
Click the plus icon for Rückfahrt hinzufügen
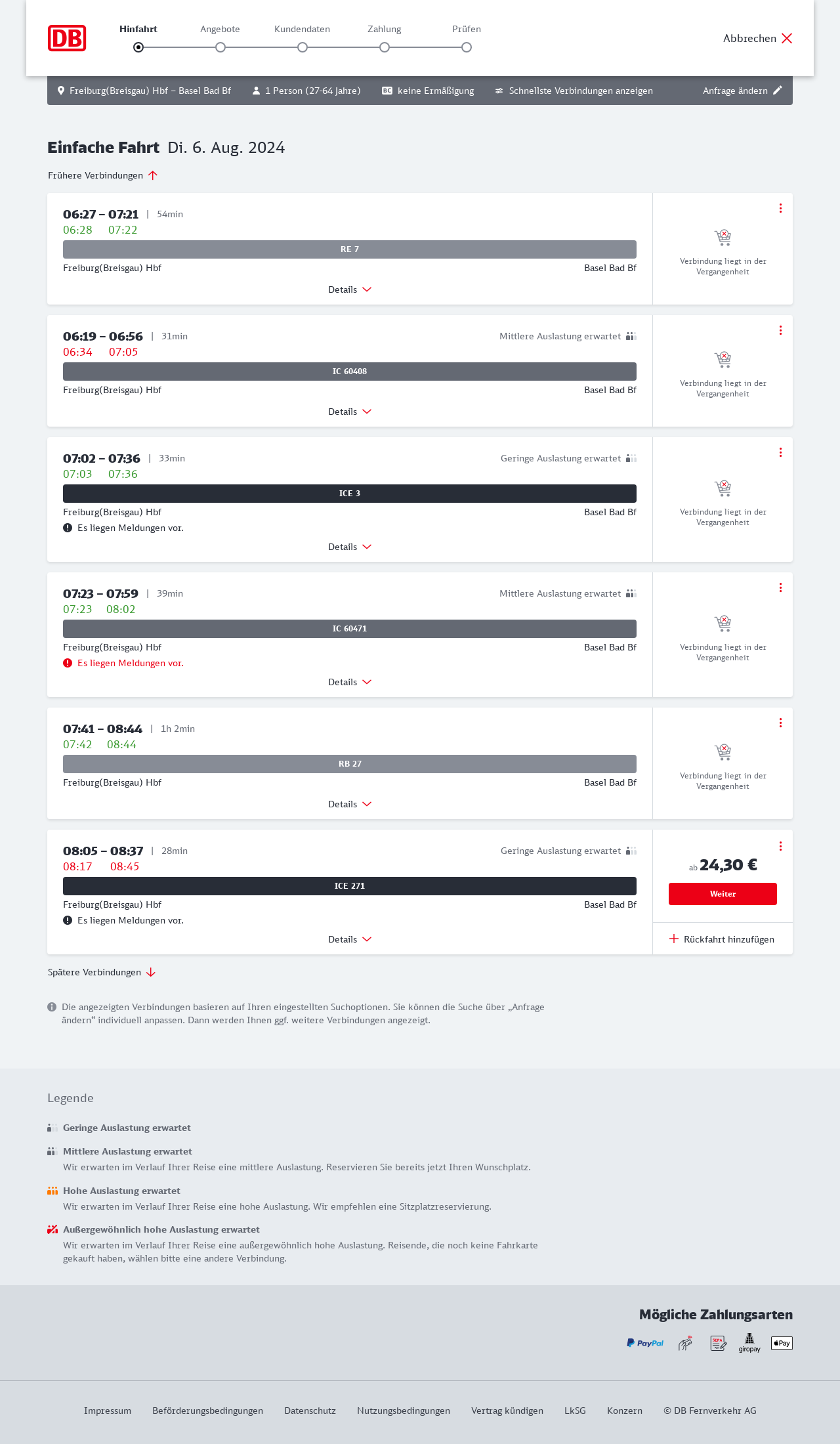click(x=673, y=939)
